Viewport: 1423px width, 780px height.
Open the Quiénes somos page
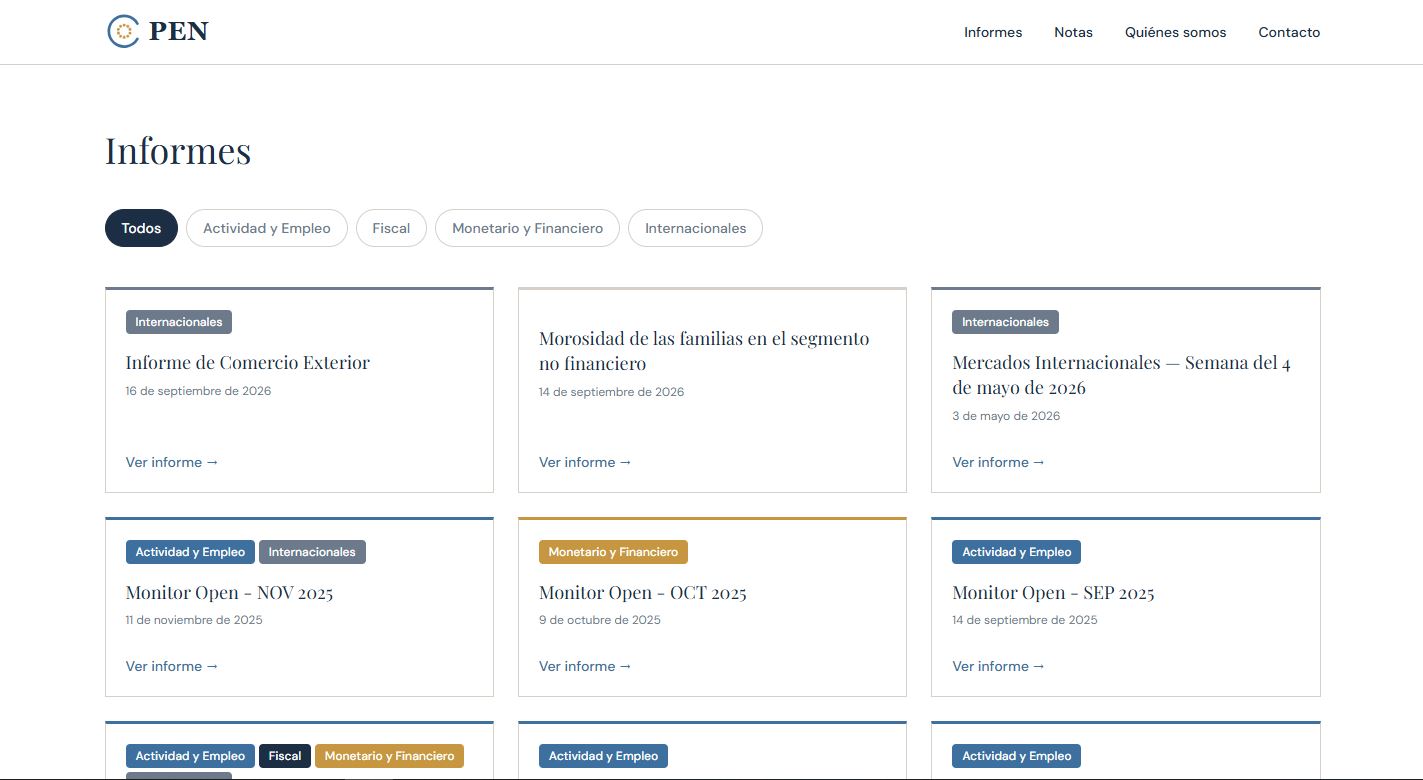tap(1175, 32)
